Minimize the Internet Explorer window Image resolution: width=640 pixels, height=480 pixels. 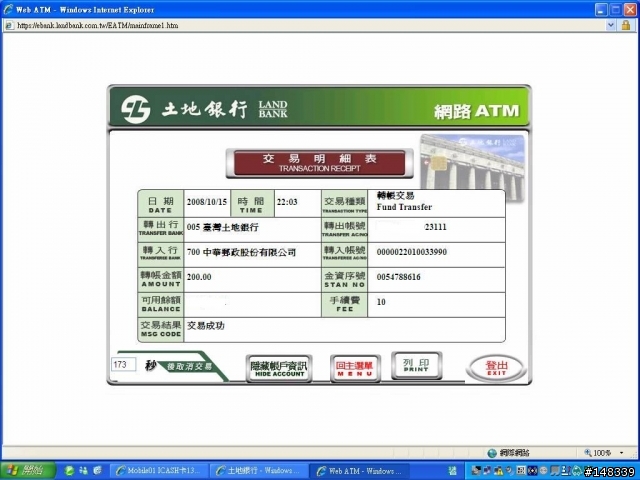click(600, 9)
